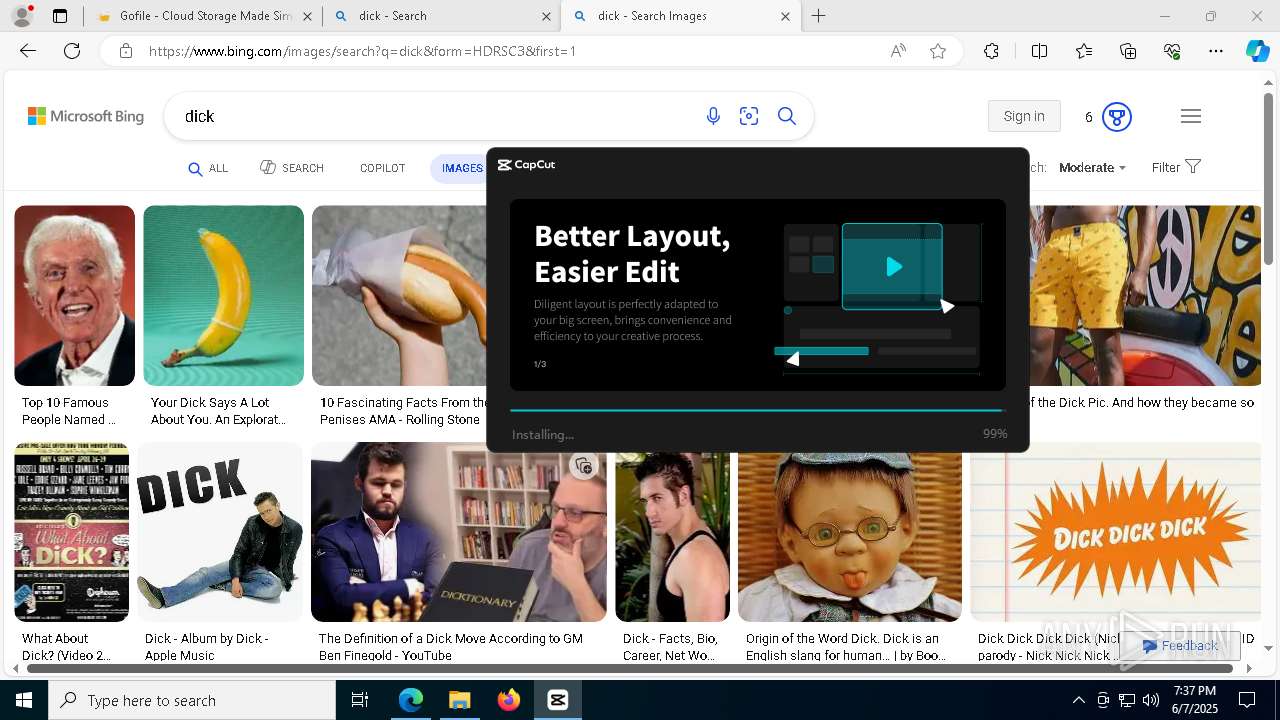The image size is (1280, 720).
Task: Open the Favorites list icon
Action: pos(1084,51)
